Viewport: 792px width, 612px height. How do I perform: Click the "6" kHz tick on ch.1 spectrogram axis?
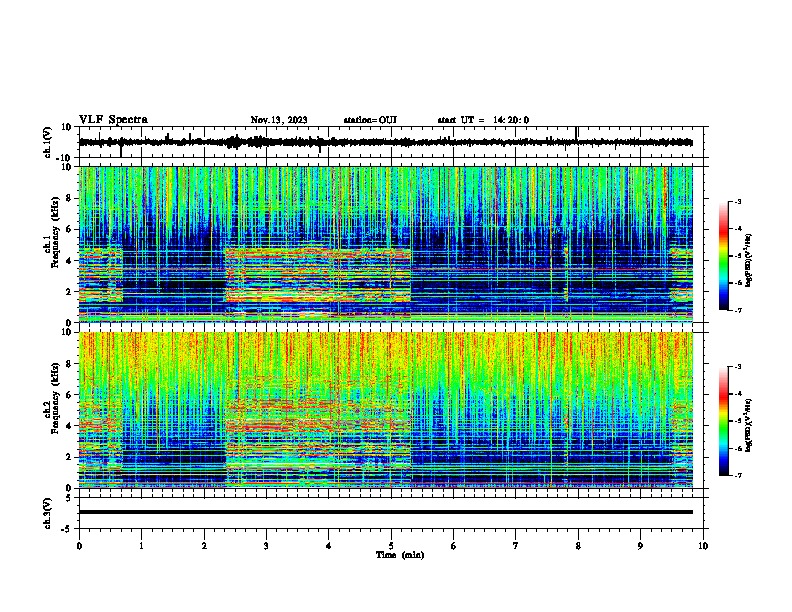69,229
